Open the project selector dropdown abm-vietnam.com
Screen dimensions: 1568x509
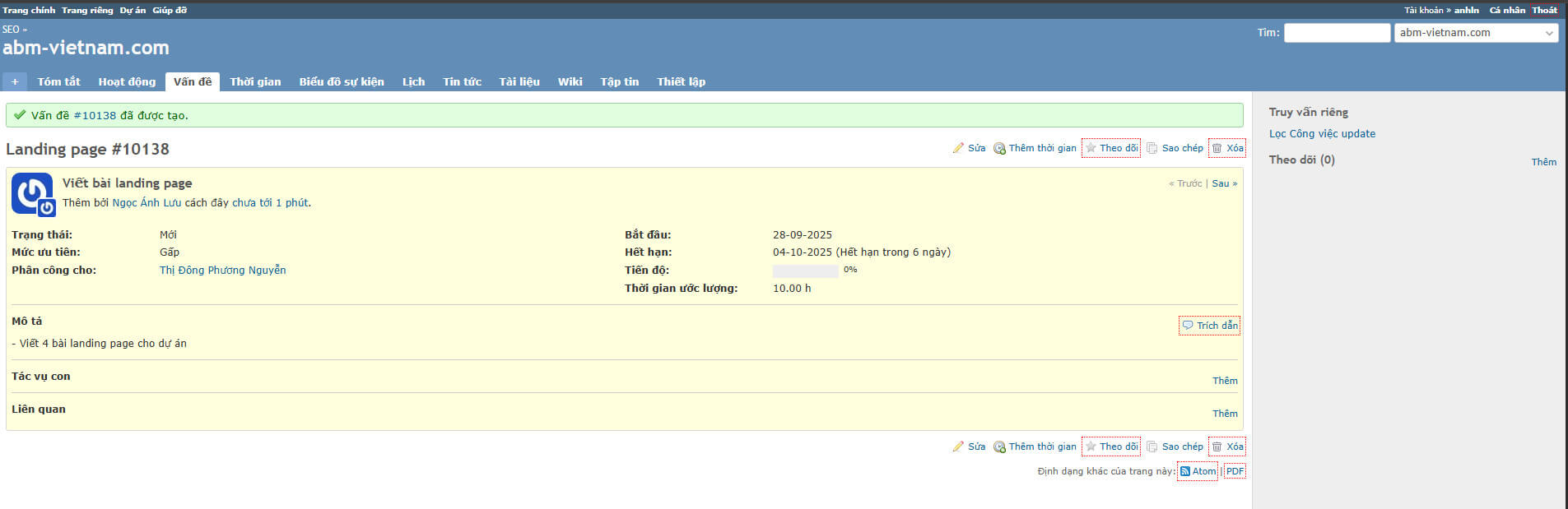(1476, 33)
